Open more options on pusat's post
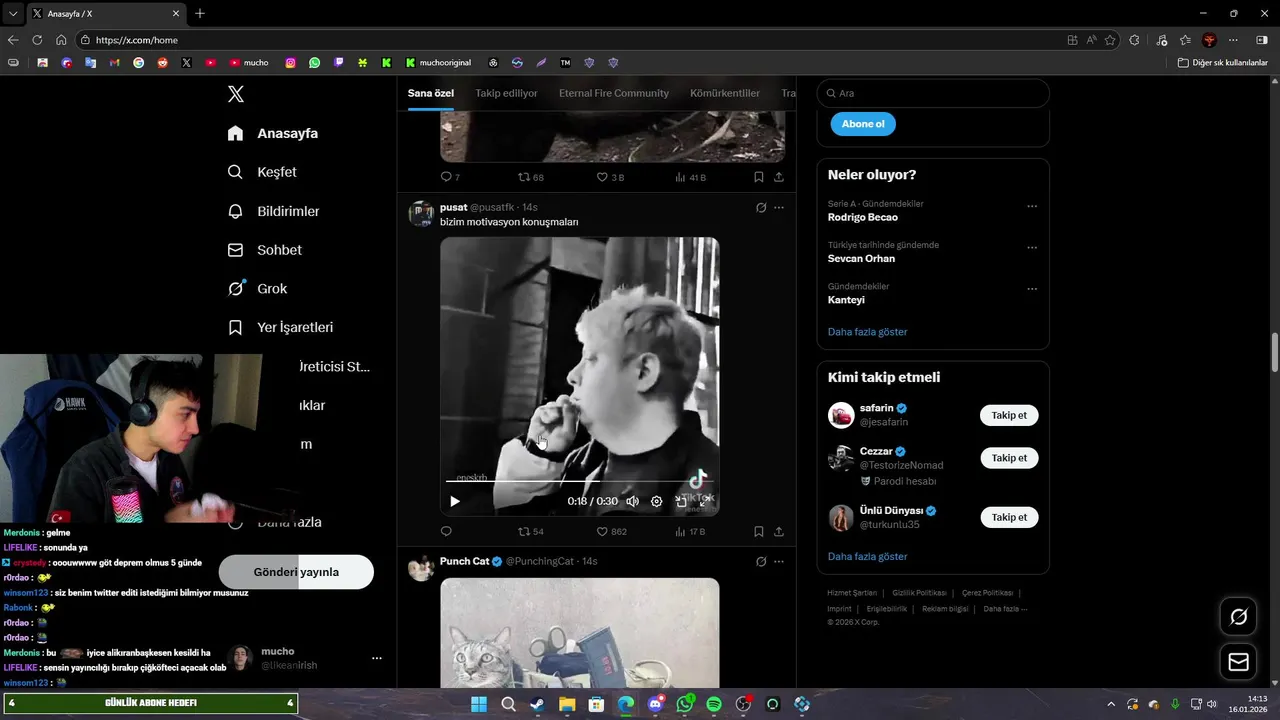The height and width of the screenshot is (720, 1280). pyautogui.click(x=779, y=208)
